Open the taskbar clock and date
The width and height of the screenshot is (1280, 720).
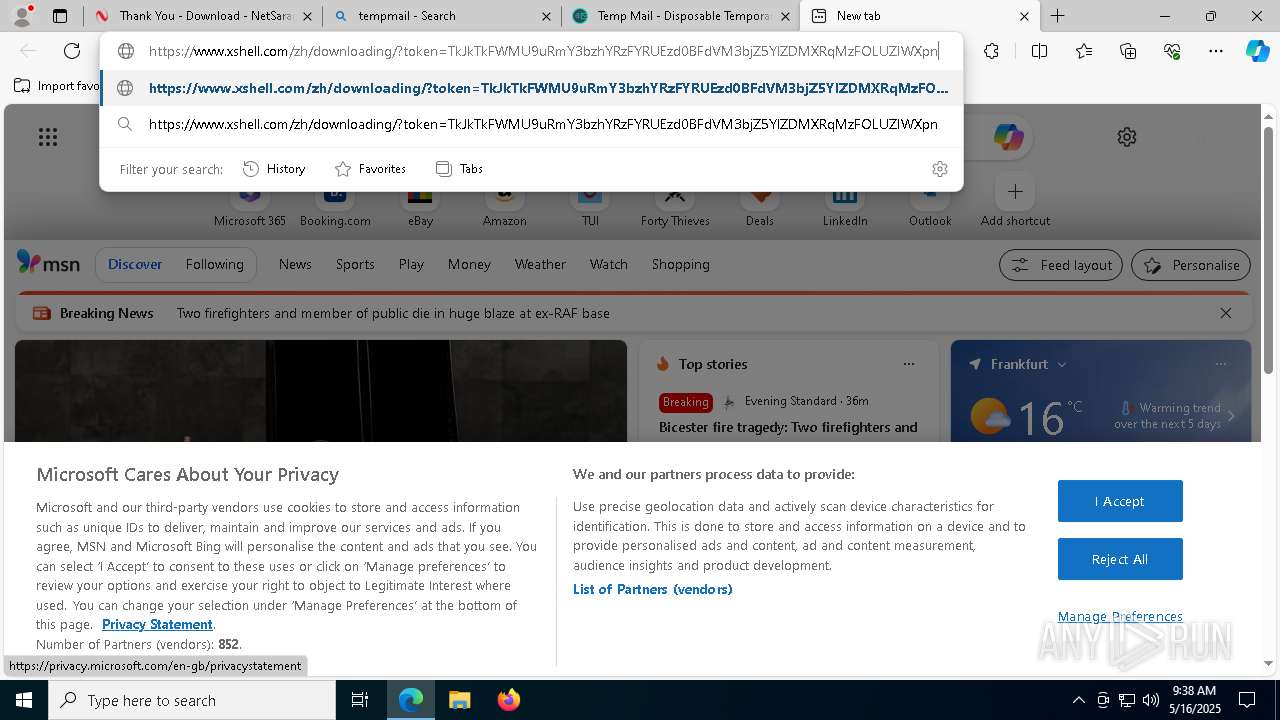(1193, 700)
